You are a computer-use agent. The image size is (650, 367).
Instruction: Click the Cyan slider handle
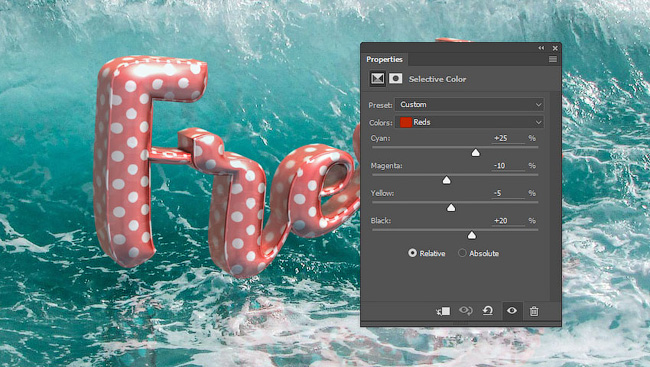coord(475,153)
